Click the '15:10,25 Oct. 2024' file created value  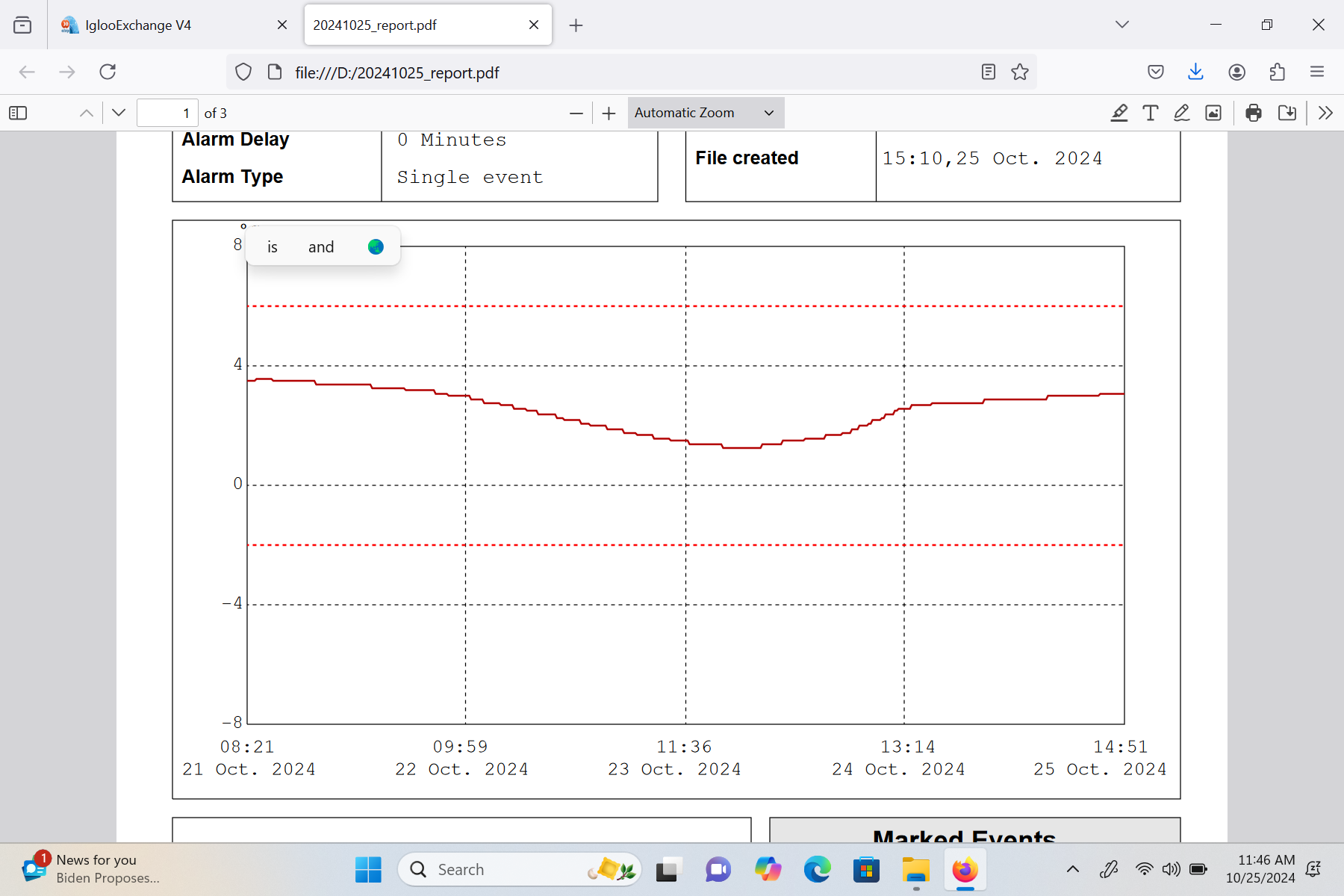point(992,158)
